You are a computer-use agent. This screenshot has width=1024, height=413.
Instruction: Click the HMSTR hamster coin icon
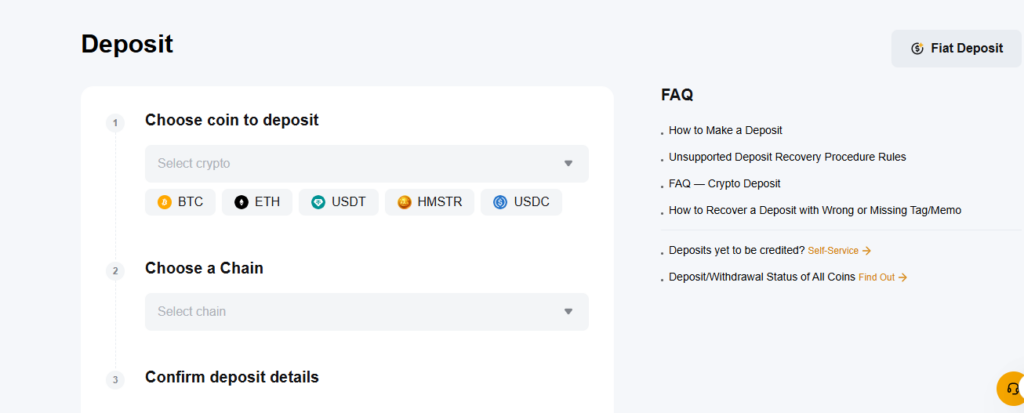(x=404, y=202)
